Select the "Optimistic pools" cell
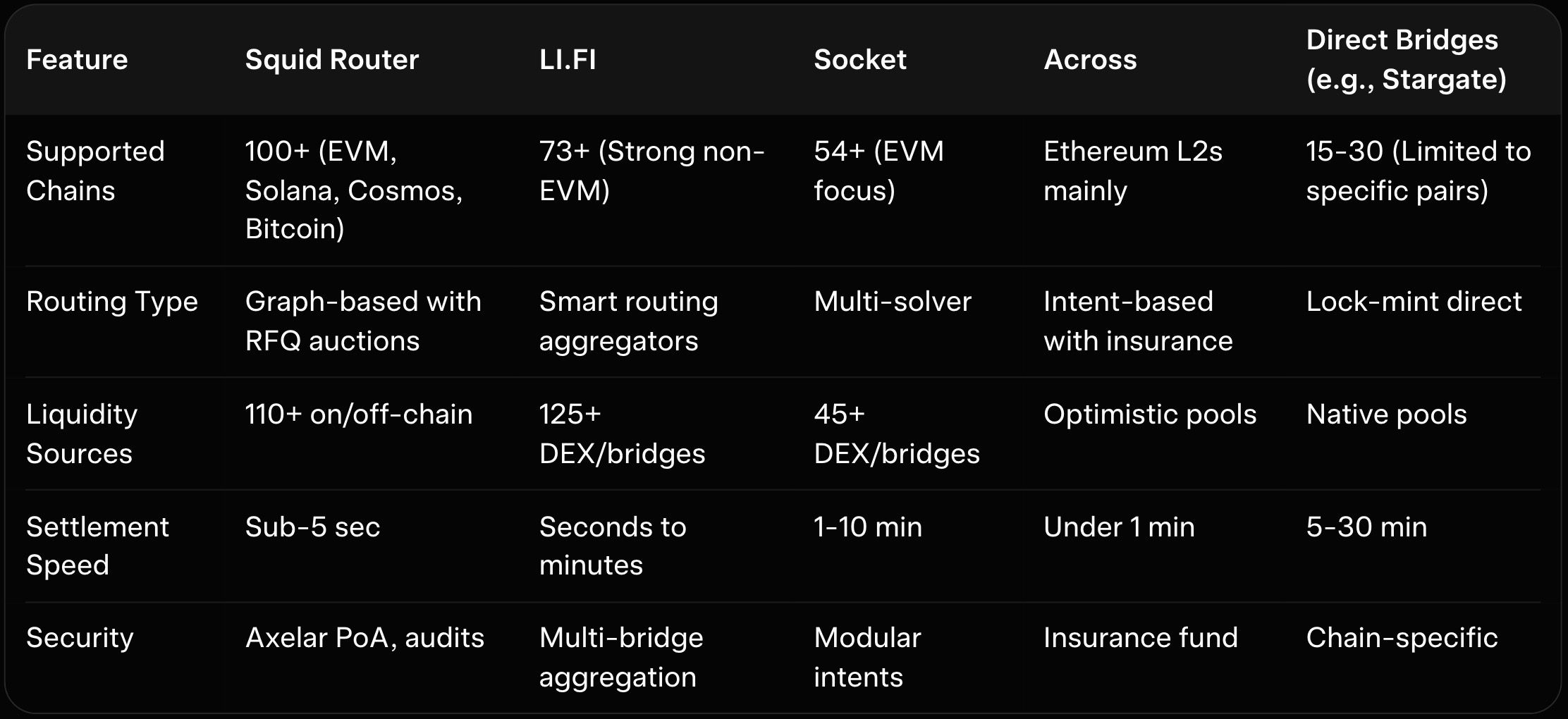The width and height of the screenshot is (1568, 719). pyautogui.click(x=1149, y=414)
